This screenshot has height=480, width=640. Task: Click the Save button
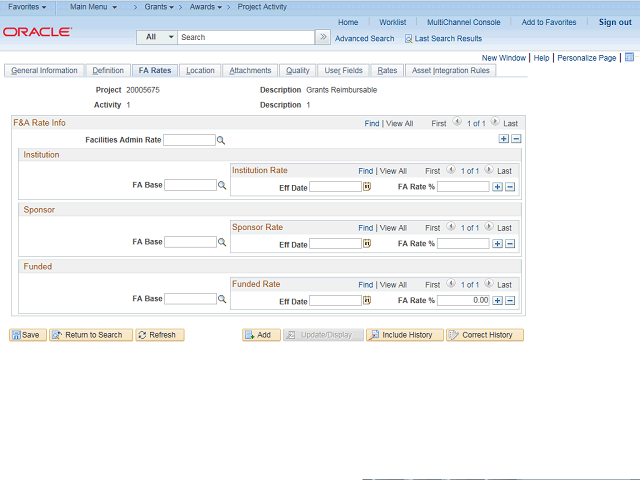28,335
